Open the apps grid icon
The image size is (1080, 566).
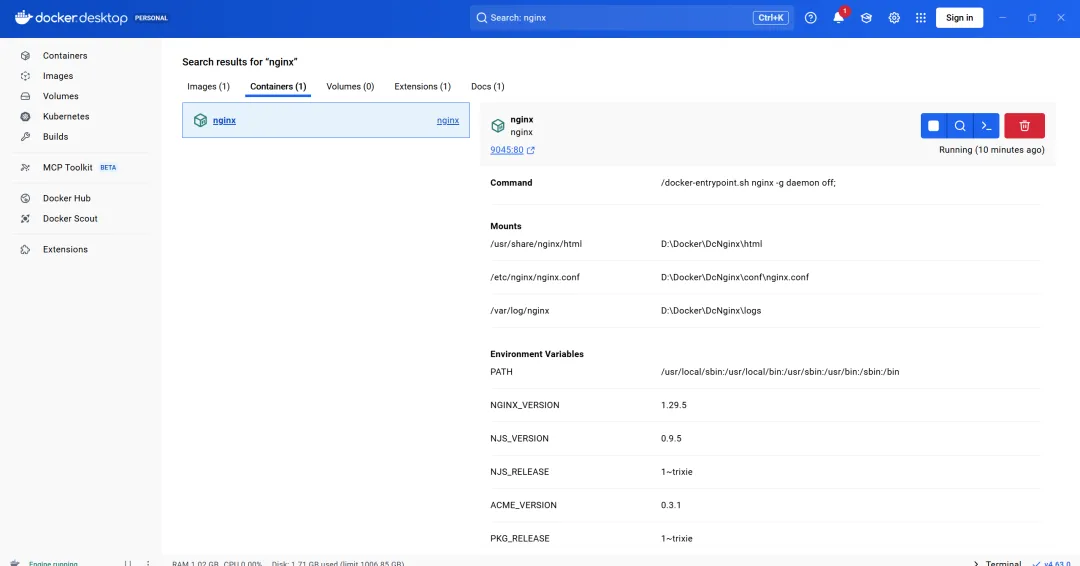point(921,18)
